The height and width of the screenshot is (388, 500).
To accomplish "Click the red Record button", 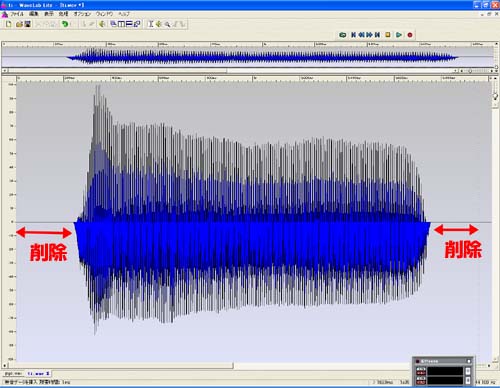I will pyautogui.click(x=410, y=35).
